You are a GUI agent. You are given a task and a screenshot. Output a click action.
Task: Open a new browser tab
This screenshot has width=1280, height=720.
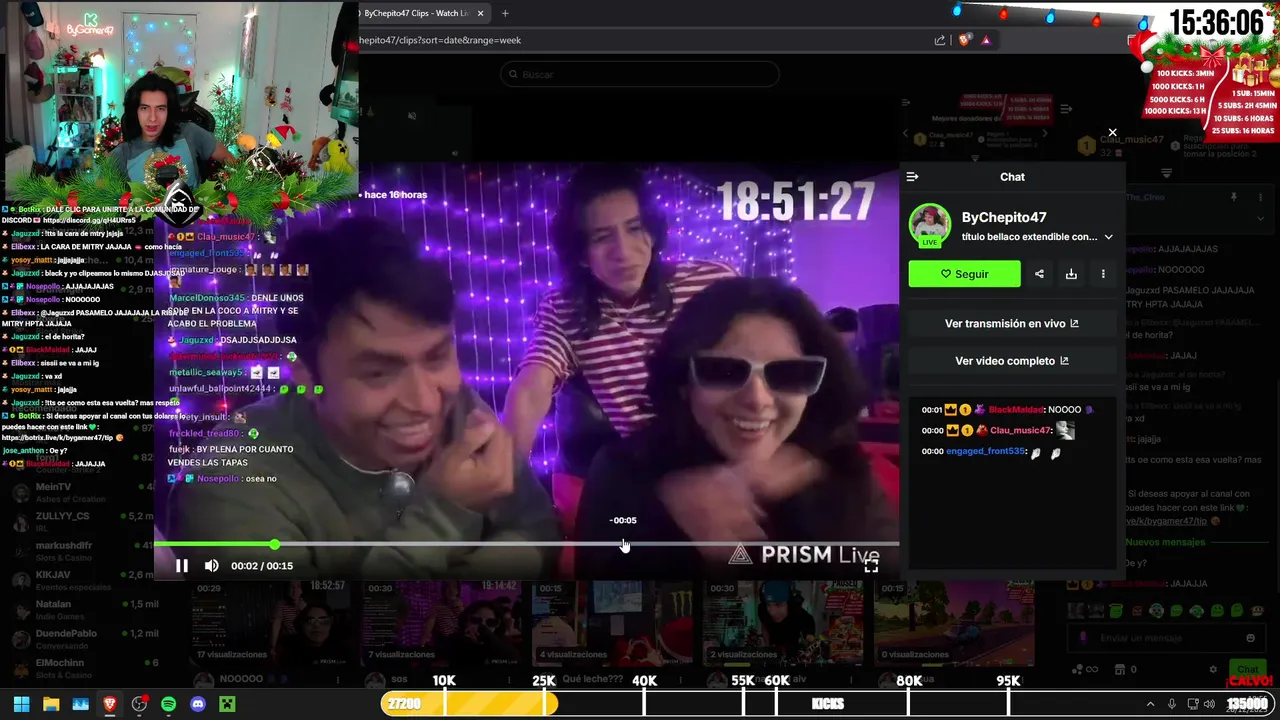coord(505,13)
